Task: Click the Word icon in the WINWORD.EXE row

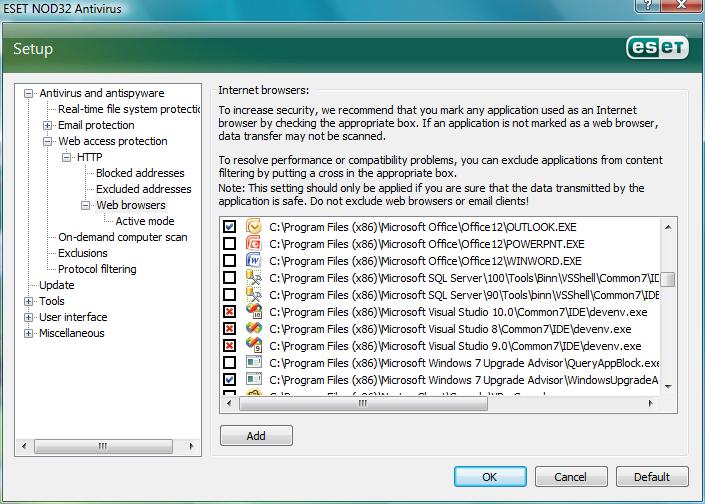Action: (x=254, y=260)
